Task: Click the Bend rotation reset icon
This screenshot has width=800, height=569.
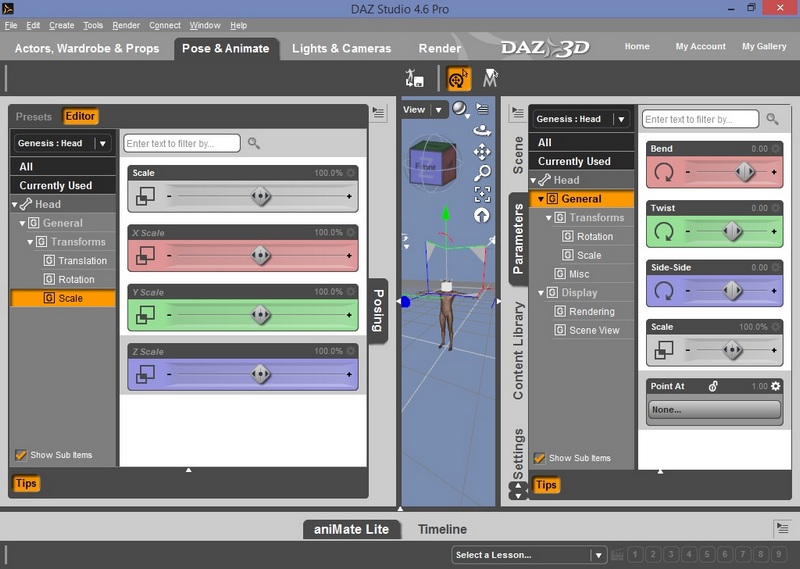Action: click(664, 172)
